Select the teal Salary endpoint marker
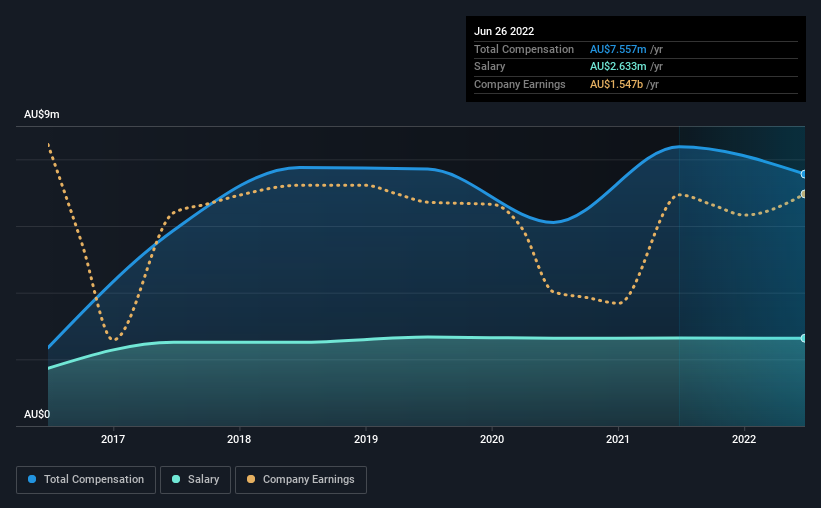This screenshot has height=508, width=821. click(804, 338)
